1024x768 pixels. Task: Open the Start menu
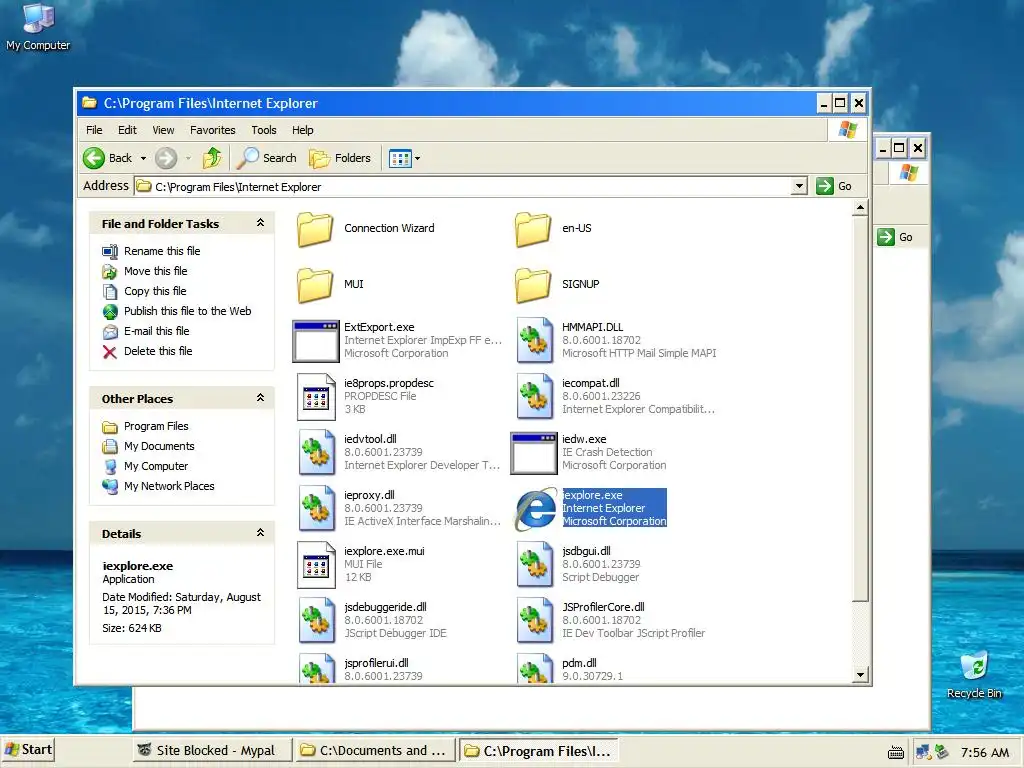[29, 750]
